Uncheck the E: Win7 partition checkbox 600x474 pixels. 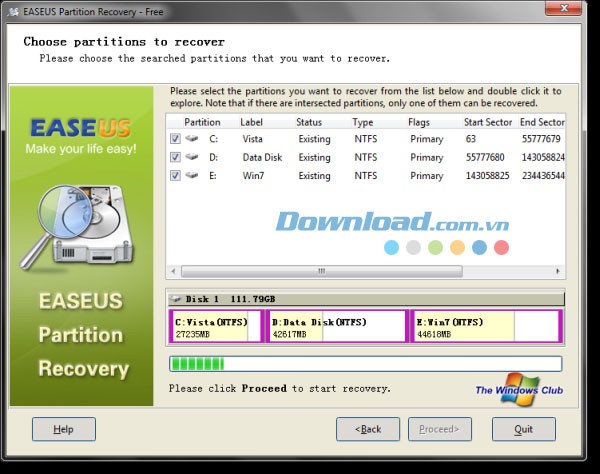pyautogui.click(x=175, y=175)
